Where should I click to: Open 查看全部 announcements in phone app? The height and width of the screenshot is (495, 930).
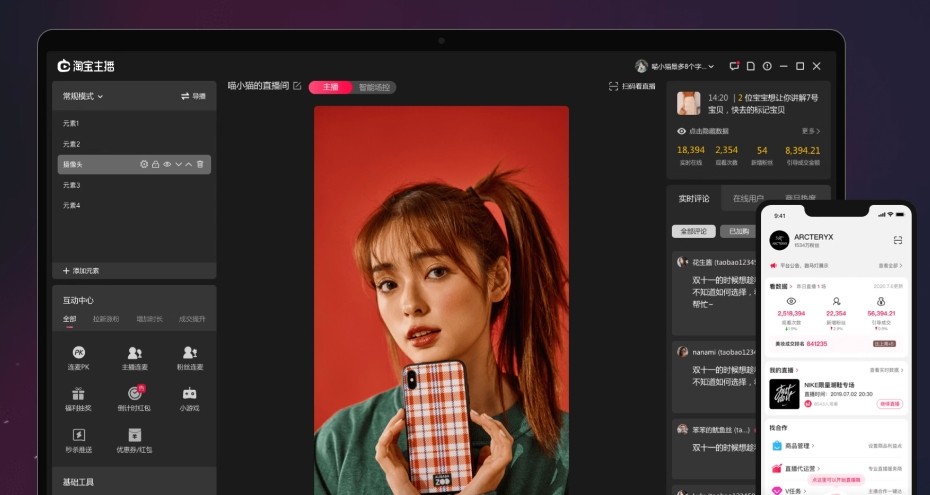[890, 266]
